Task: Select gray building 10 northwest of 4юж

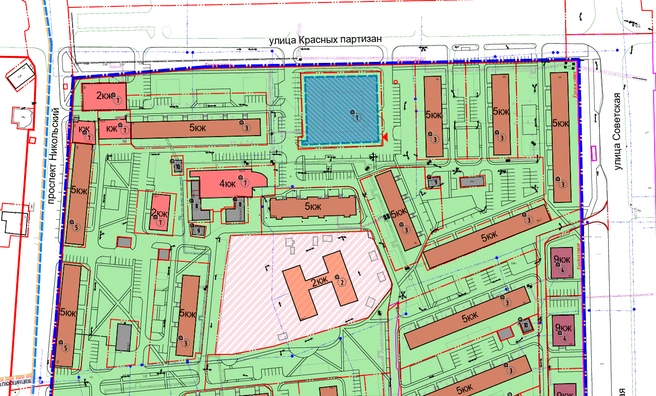Action: point(177,166)
